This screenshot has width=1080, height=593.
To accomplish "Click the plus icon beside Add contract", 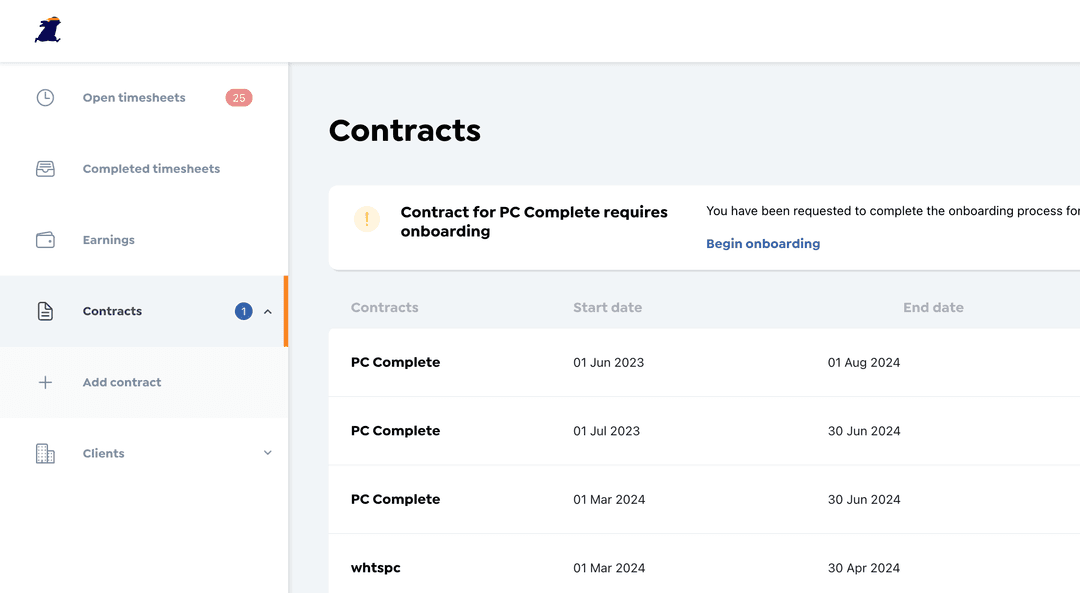I will tap(45, 382).
